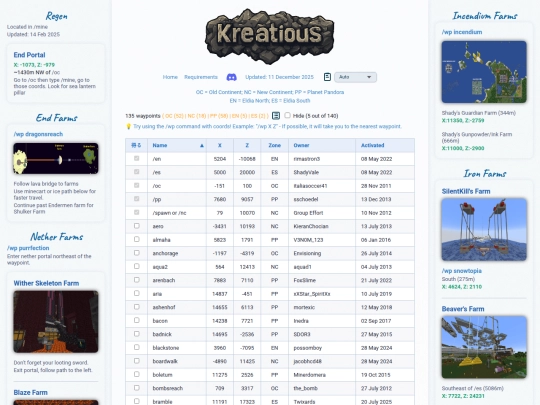
Task: Open the /wp snowtopia link
Action: click(461, 271)
